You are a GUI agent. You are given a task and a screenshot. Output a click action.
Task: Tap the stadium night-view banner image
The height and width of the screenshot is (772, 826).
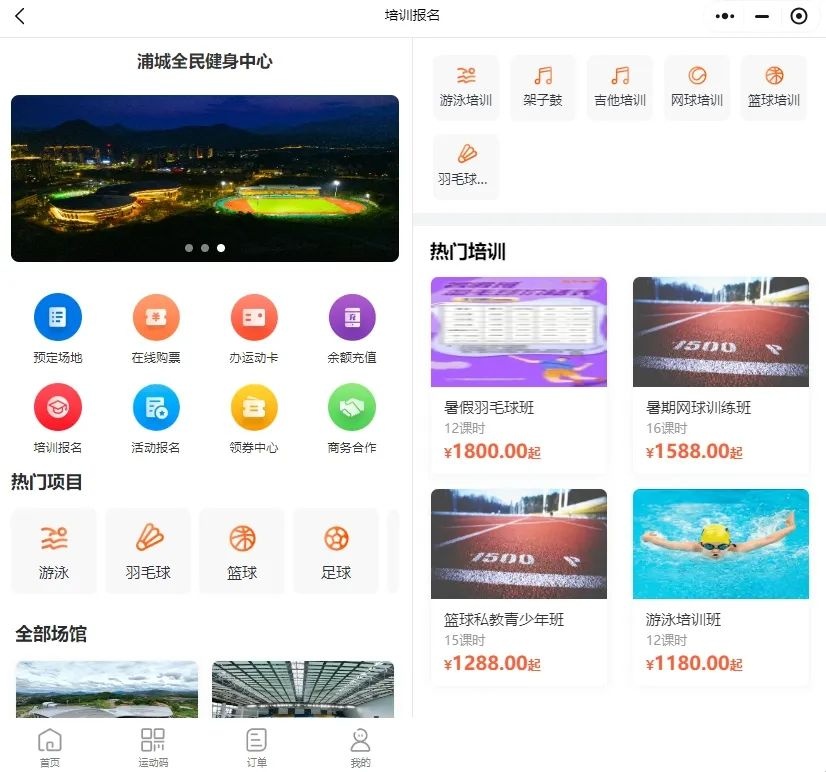coord(205,178)
